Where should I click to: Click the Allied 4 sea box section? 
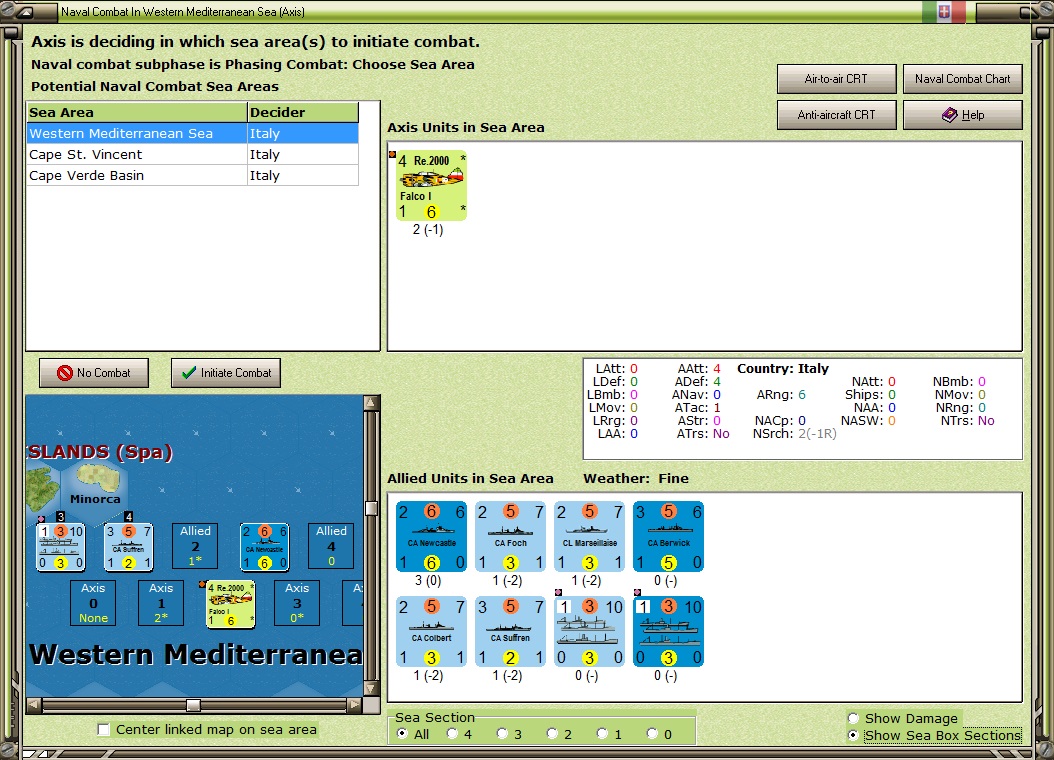(x=331, y=546)
